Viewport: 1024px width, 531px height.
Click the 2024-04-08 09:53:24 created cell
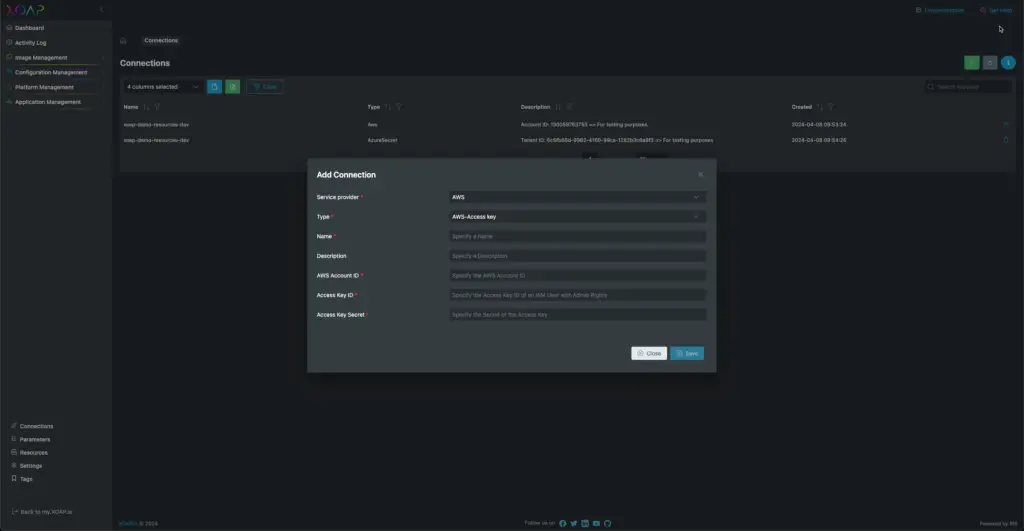point(819,124)
